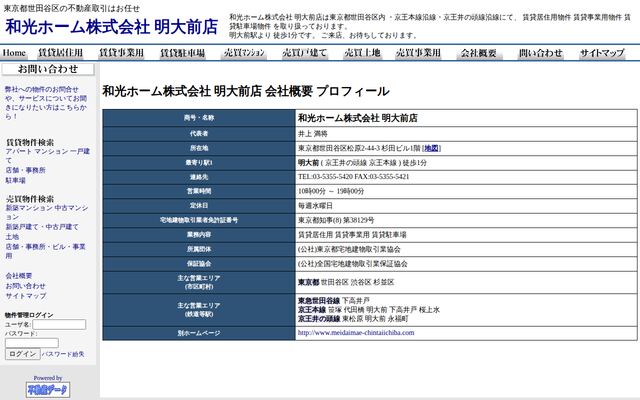Click the 不動産データ Powered by logo
The width and height of the screenshot is (640, 400).
point(48,389)
